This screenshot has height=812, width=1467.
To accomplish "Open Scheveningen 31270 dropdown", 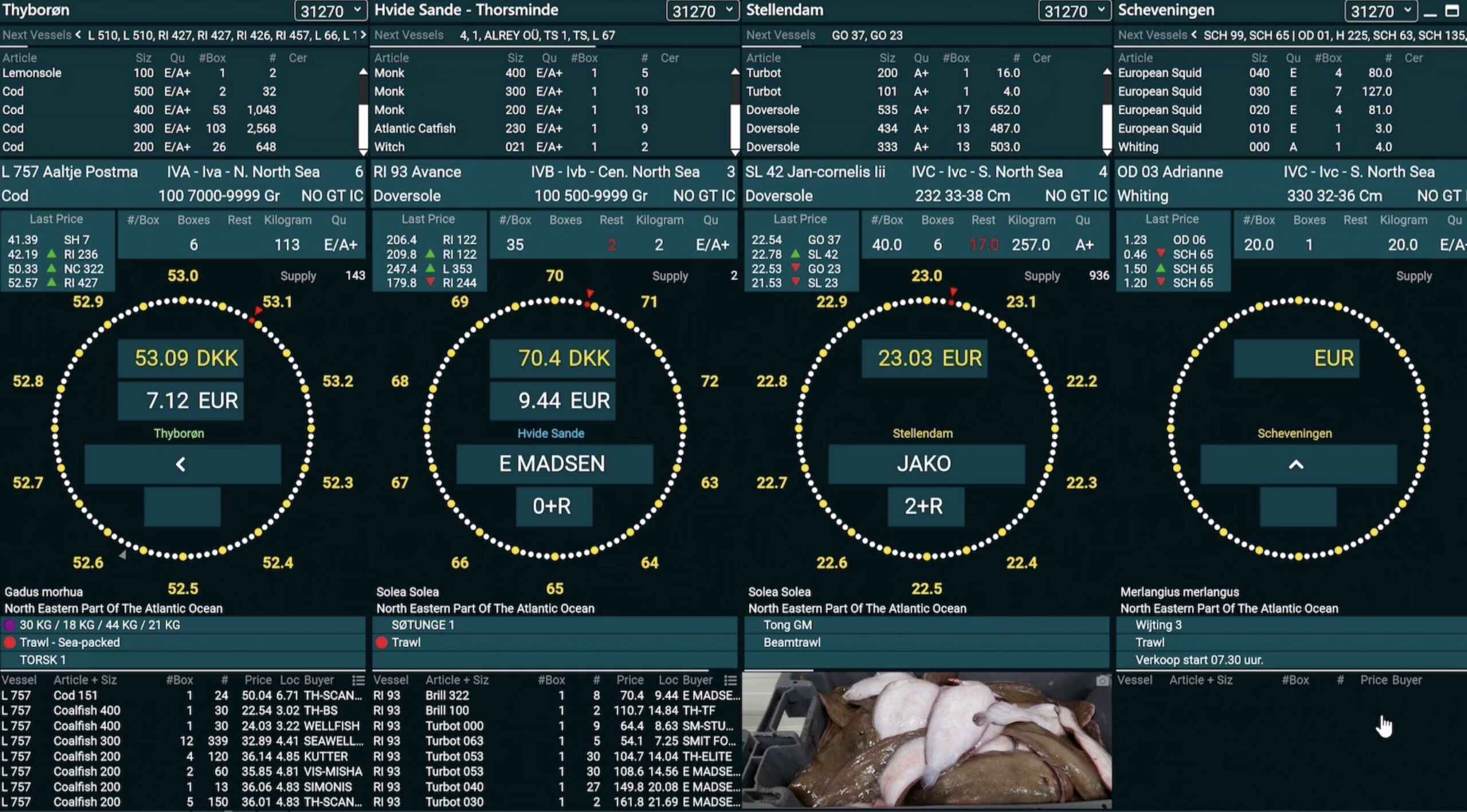I will tap(1380, 11).
